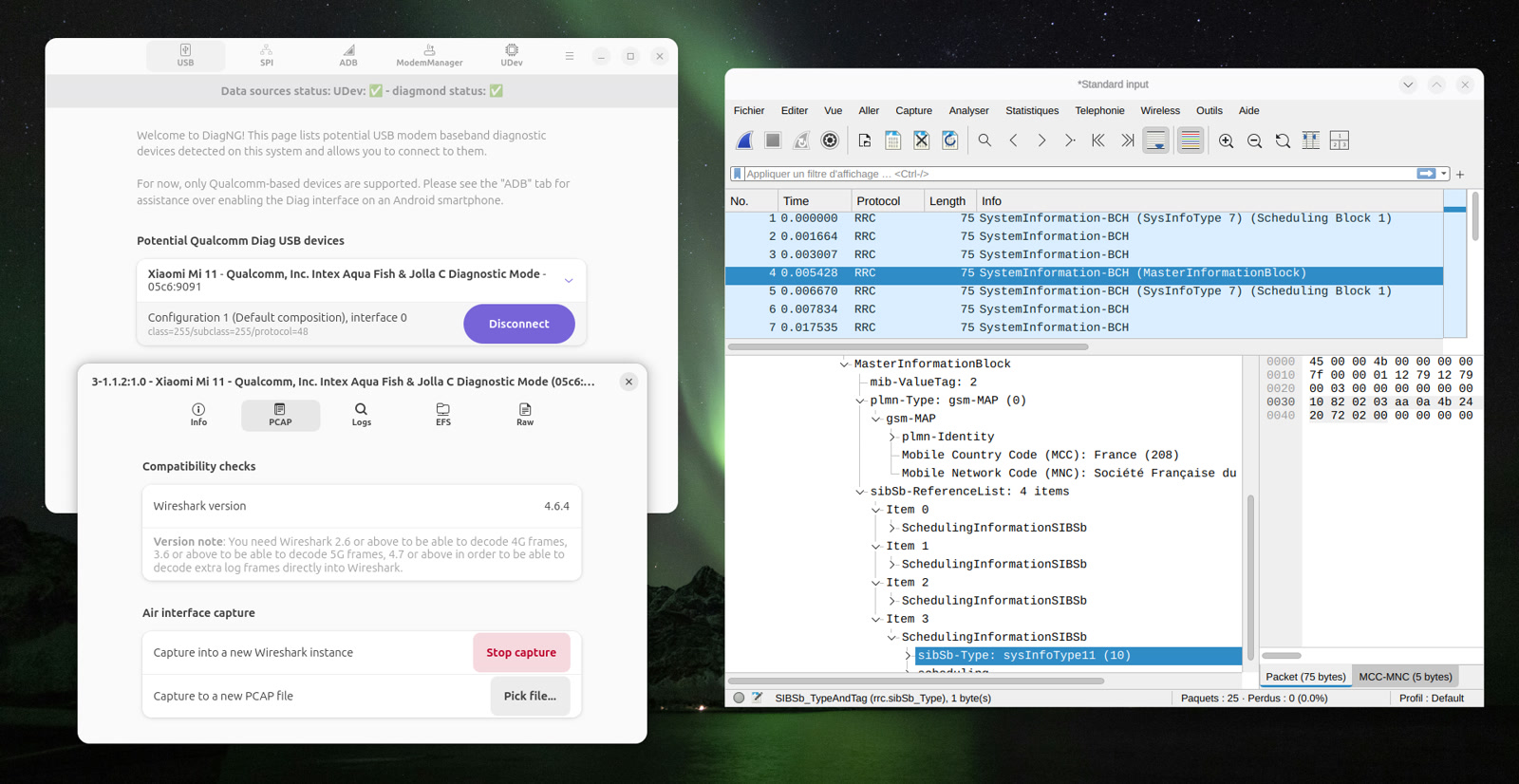The image size is (1519, 784).
Task: Collapse sibSb-ReferenceList tree node
Action: click(860, 492)
